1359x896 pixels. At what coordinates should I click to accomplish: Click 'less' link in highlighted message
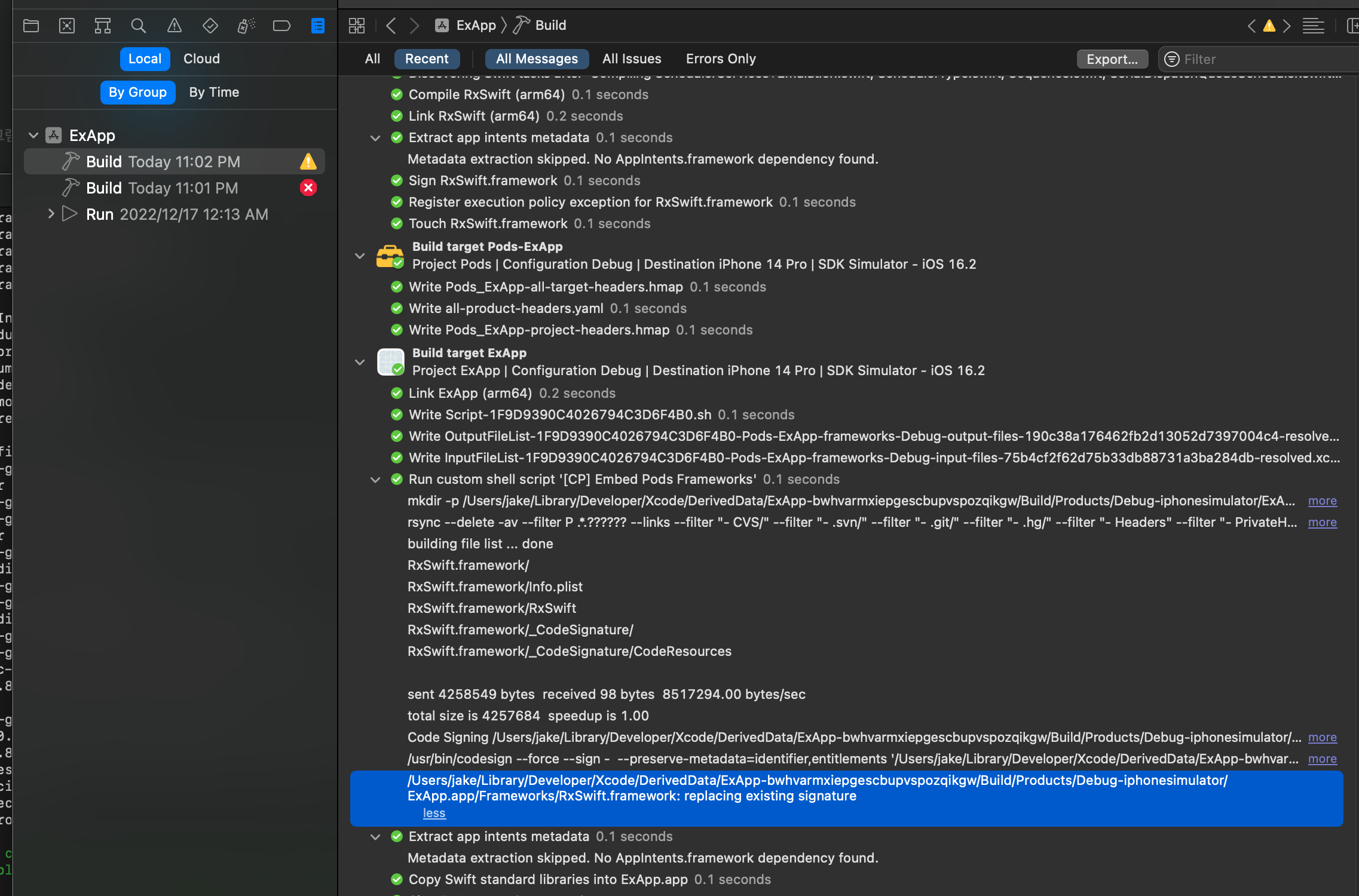(x=434, y=813)
